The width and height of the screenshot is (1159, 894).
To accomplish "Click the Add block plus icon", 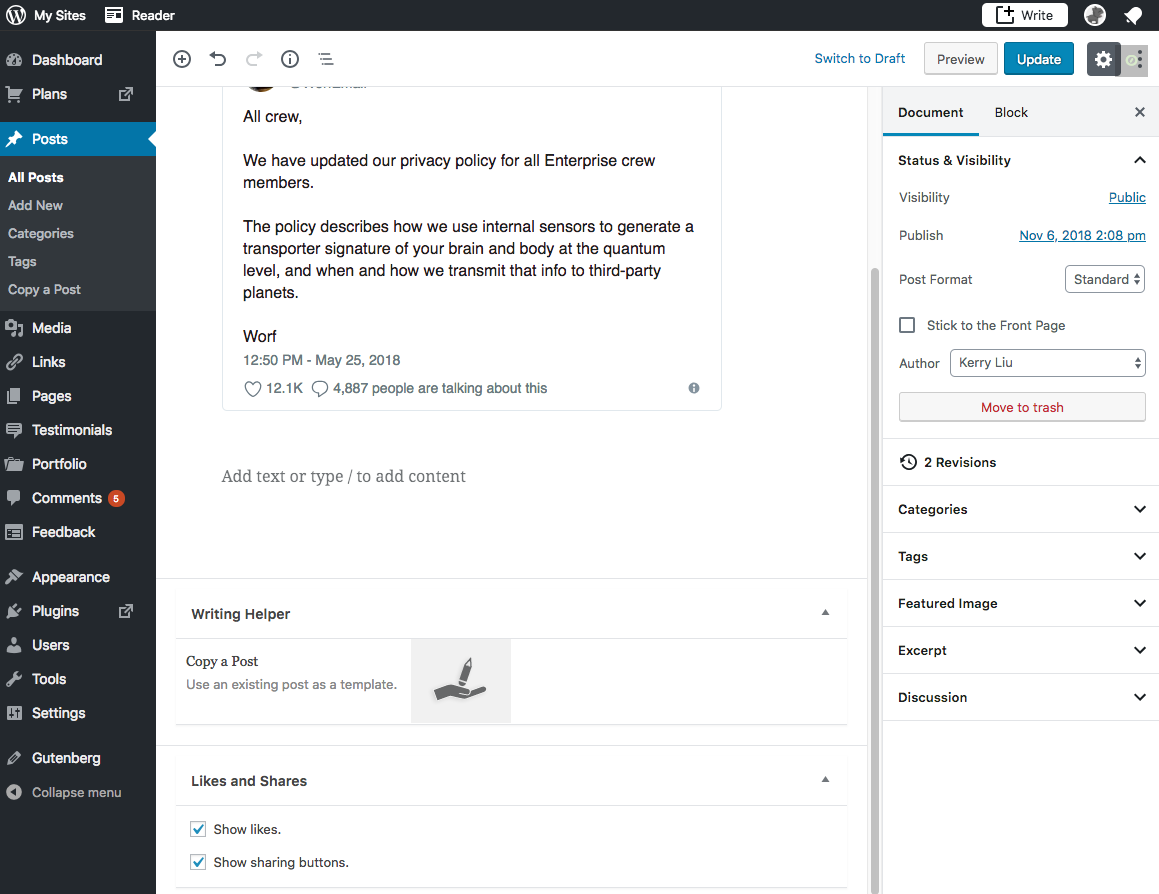I will 182,59.
